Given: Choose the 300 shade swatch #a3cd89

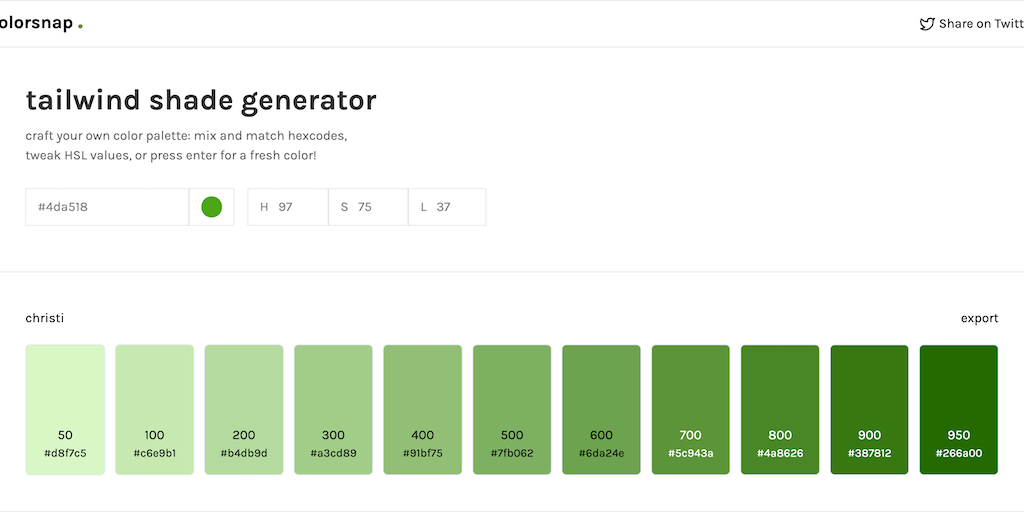Looking at the screenshot, I should tap(333, 409).
